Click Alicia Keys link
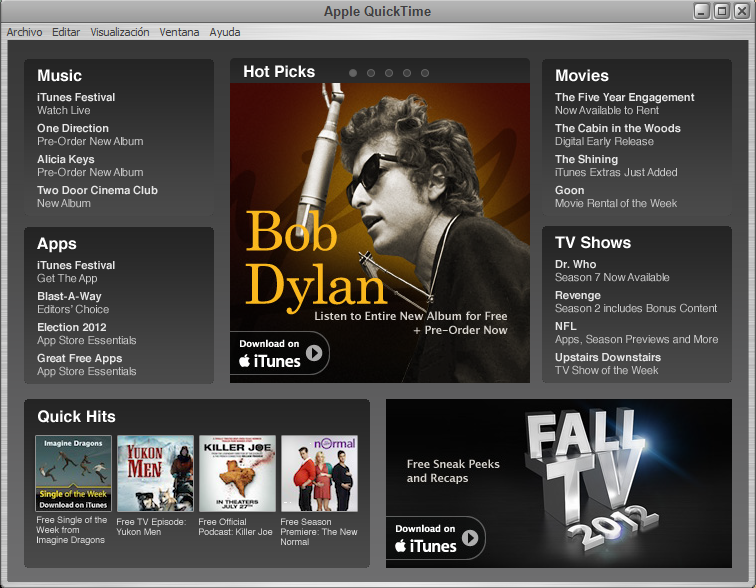This screenshot has width=756, height=588. 66,159
